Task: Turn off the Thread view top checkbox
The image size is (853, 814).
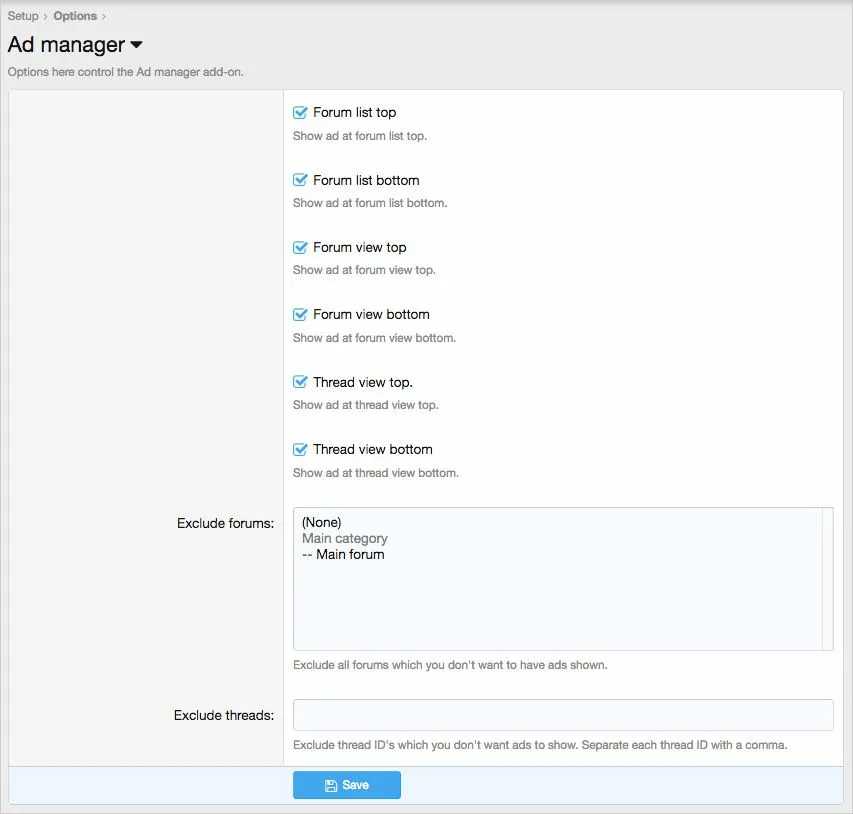Action: click(x=300, y=382)
